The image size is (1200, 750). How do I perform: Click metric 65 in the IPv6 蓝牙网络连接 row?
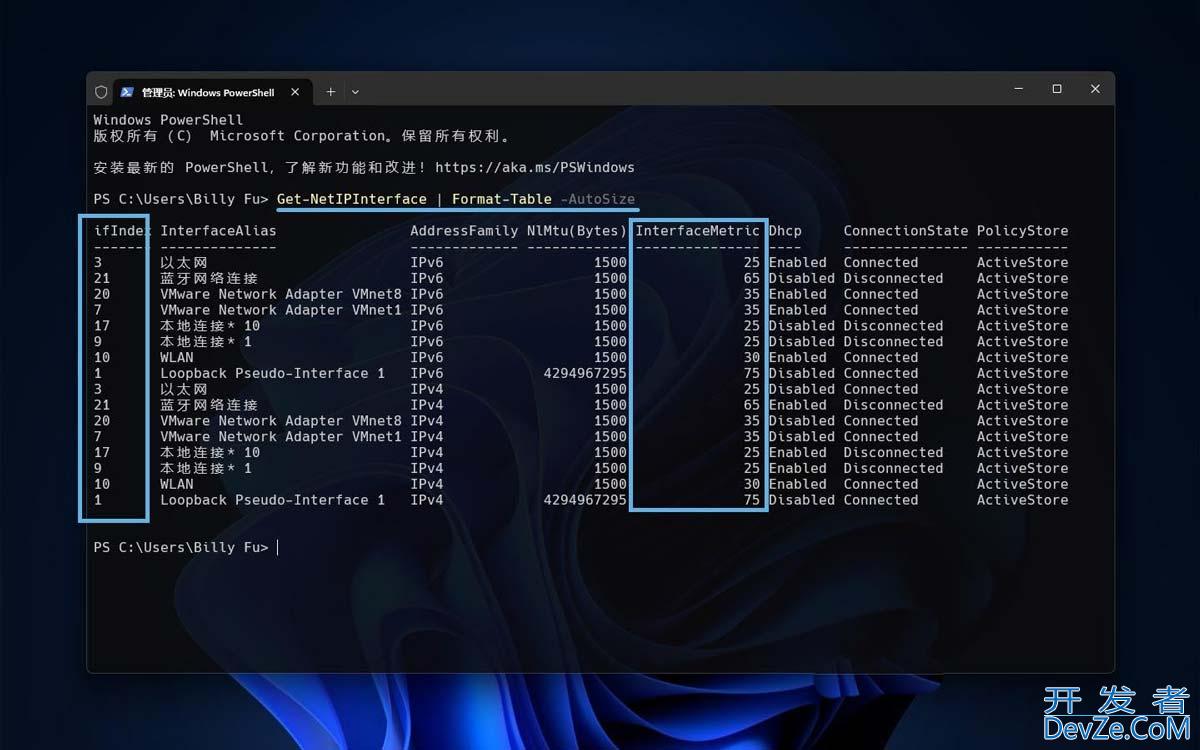(x=752, y=278)
